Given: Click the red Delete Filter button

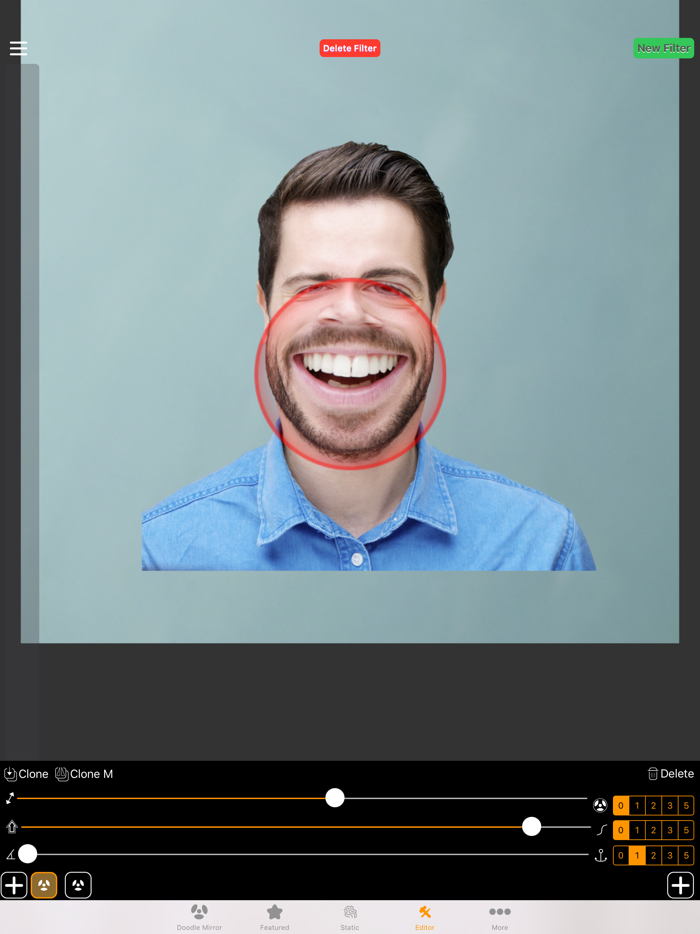Looking at the screenshot, I should pos(350,48).
